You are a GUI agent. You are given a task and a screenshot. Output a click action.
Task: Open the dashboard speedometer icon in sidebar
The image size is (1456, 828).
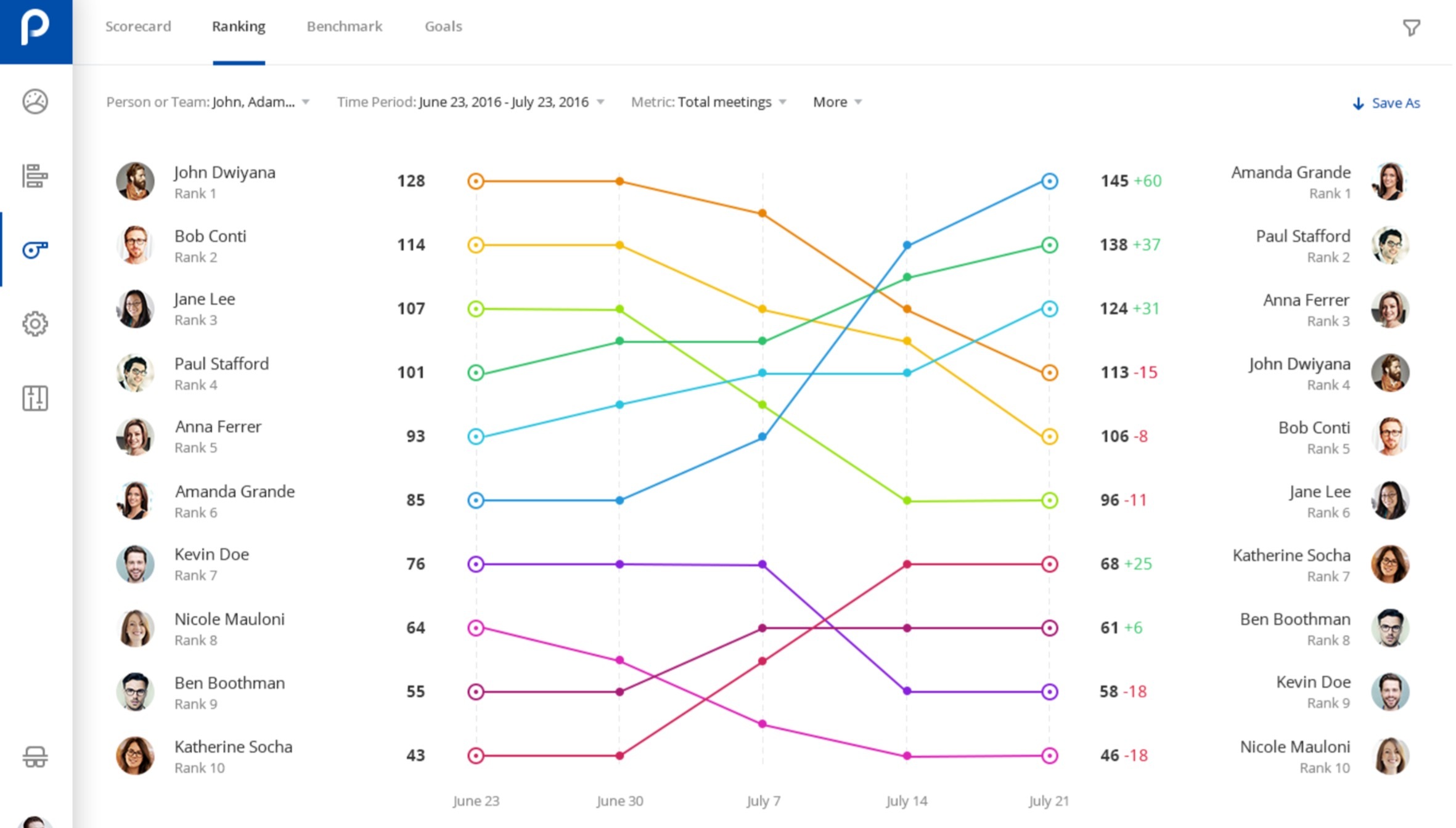coord(35,102)
